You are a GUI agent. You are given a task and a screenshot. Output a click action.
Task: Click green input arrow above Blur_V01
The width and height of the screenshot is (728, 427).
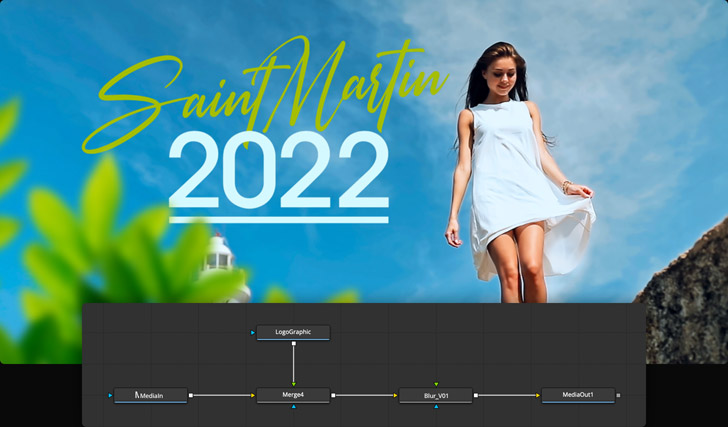[436, 383]
